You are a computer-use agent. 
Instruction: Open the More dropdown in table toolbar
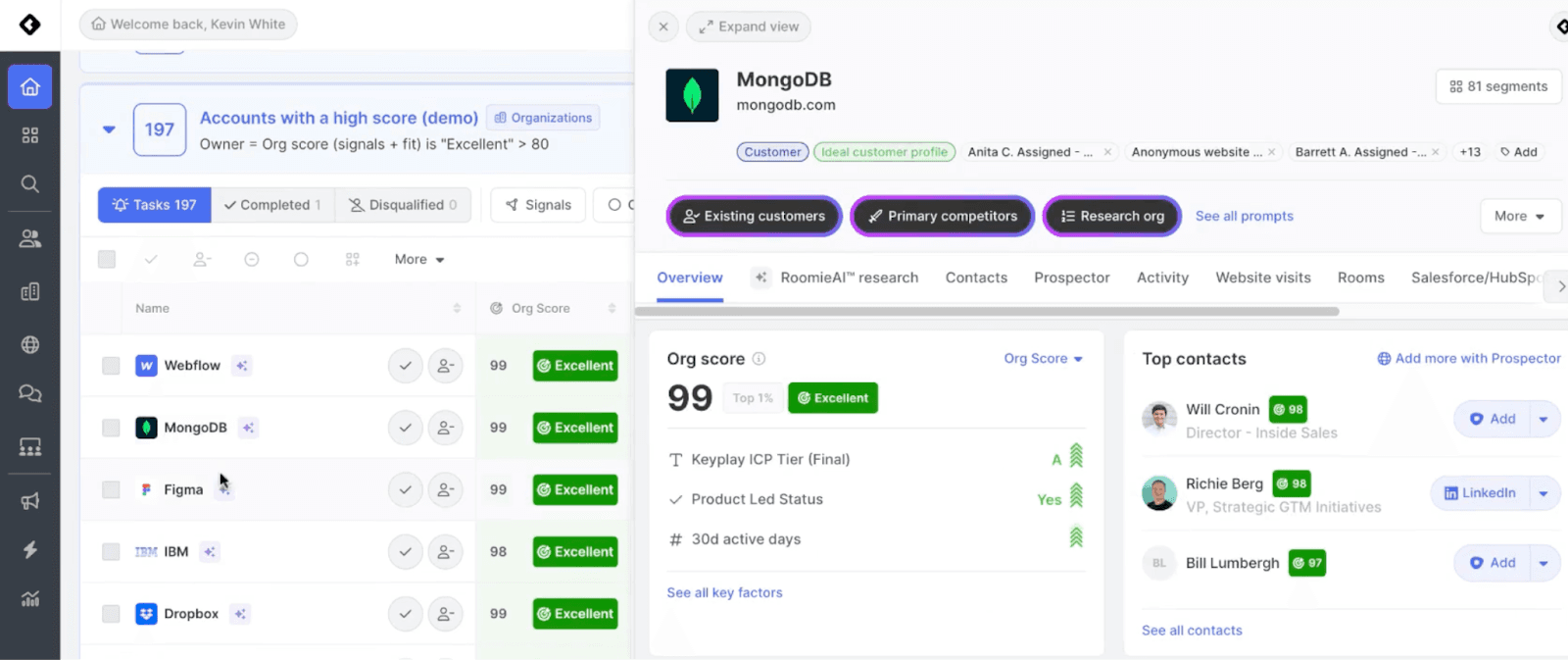(419, 260)
